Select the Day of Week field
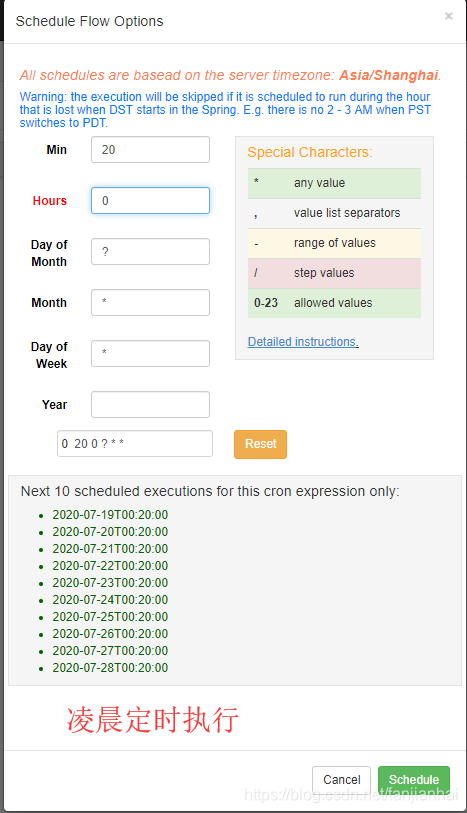467x813 pixels. pyautogui.click(x=150, y=354)
